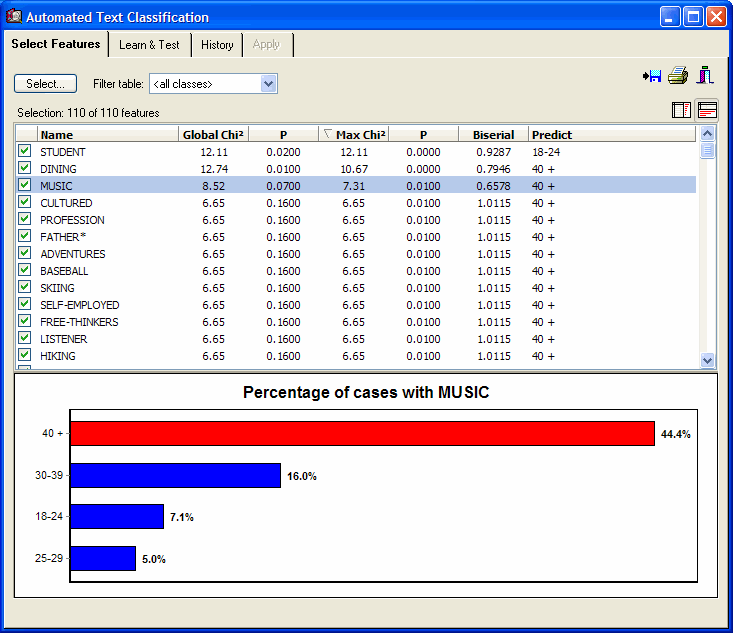Deselect the BASEBALL feature checkbox
This screenshot has height=633, width=733.
pyautogui.click(x=25, y=270)
